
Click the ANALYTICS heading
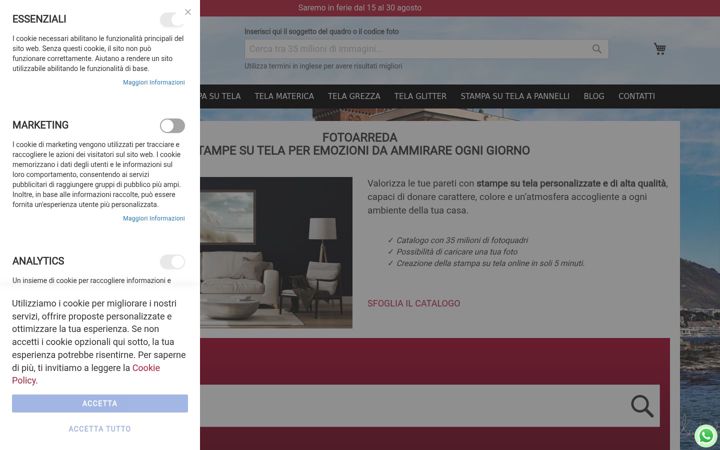point(38,261)
